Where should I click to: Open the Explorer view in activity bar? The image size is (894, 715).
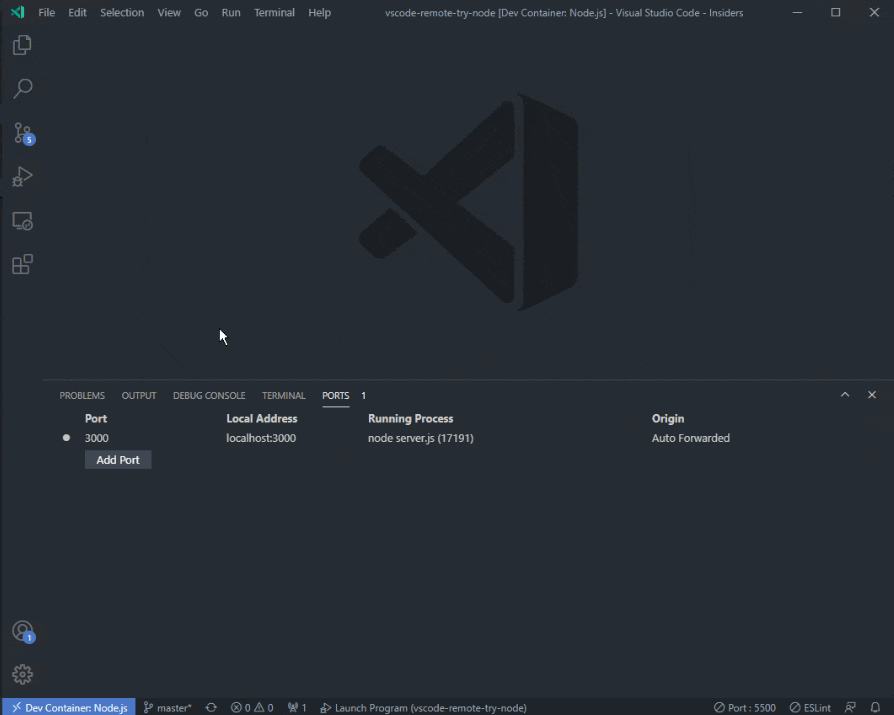click(x=22, y=45)
